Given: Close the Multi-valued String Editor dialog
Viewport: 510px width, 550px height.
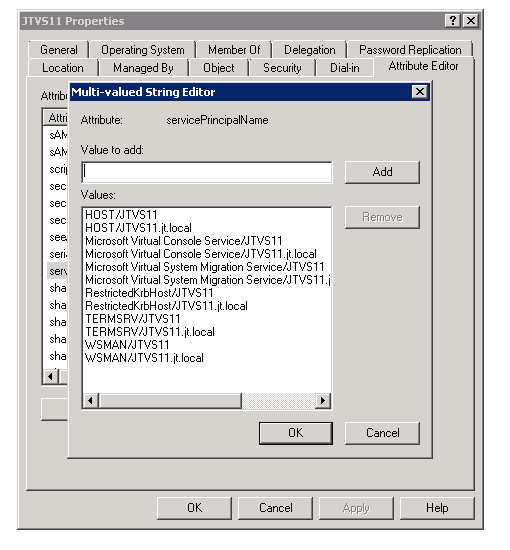Looking at the screenshot, I should tap(420, 92).
